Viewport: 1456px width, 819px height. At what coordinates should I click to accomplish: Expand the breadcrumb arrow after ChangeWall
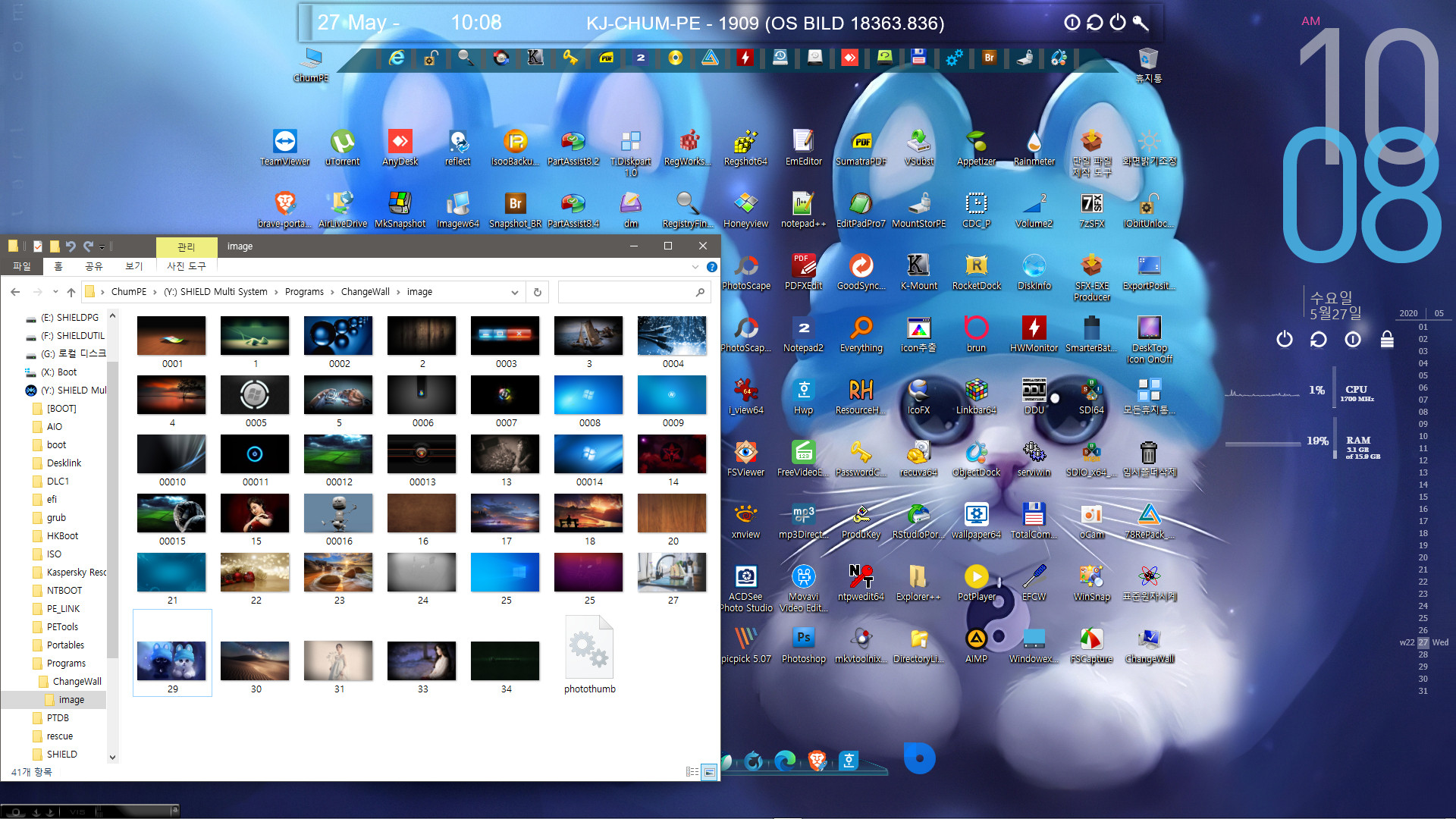click(x=398, y=292)
